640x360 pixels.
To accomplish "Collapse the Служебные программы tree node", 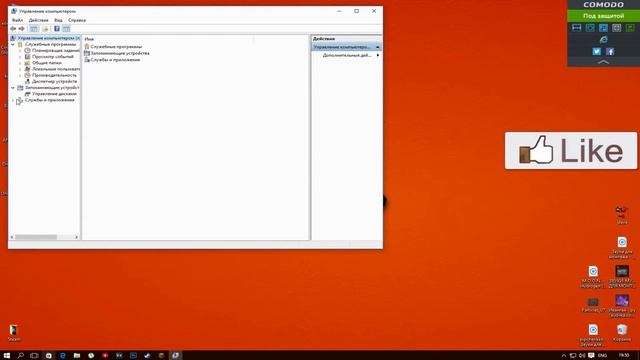I will [x=13, y=44].
